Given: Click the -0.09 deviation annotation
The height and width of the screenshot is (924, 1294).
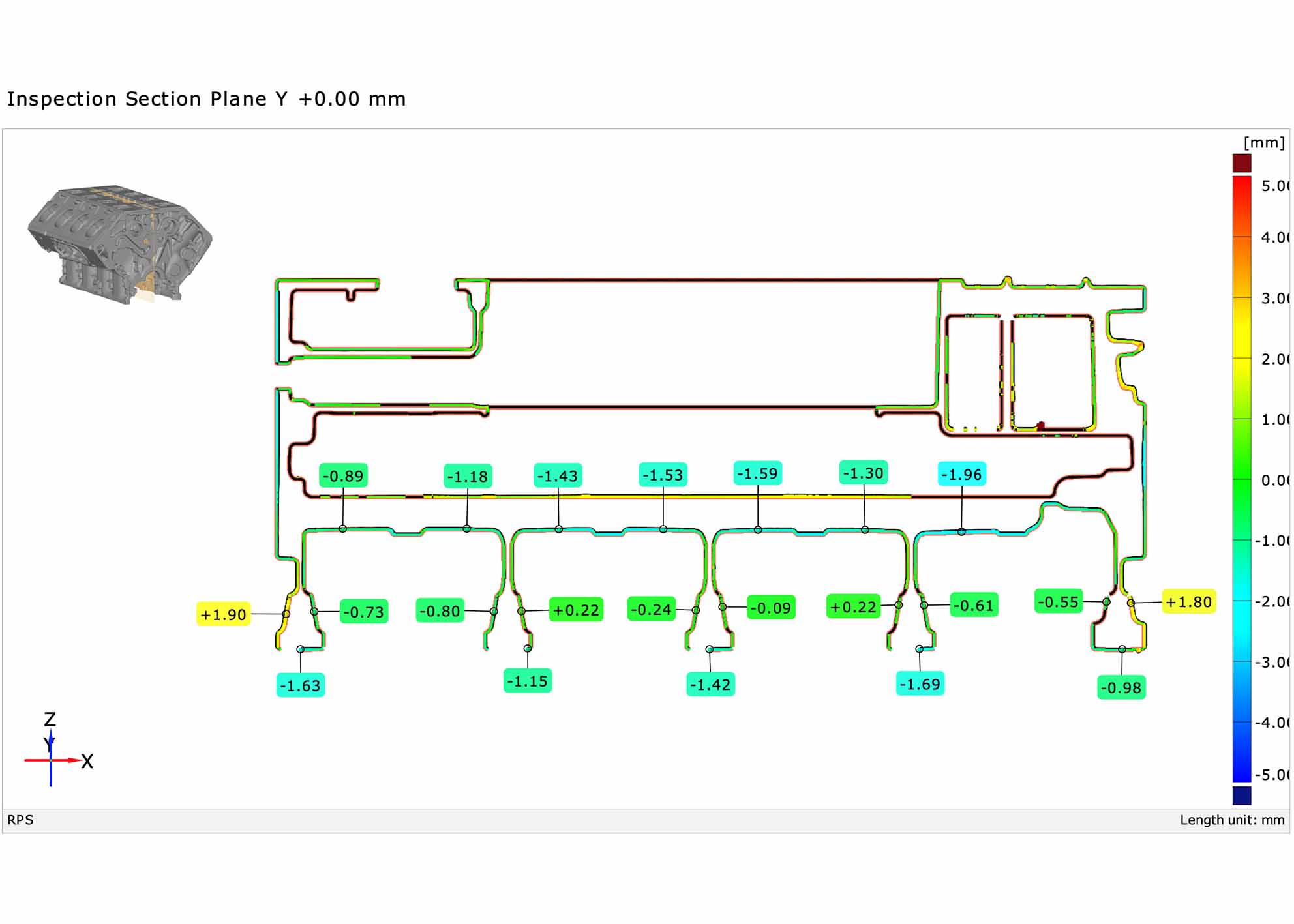Looking at the screenshot, I should (x=771, y=608).
